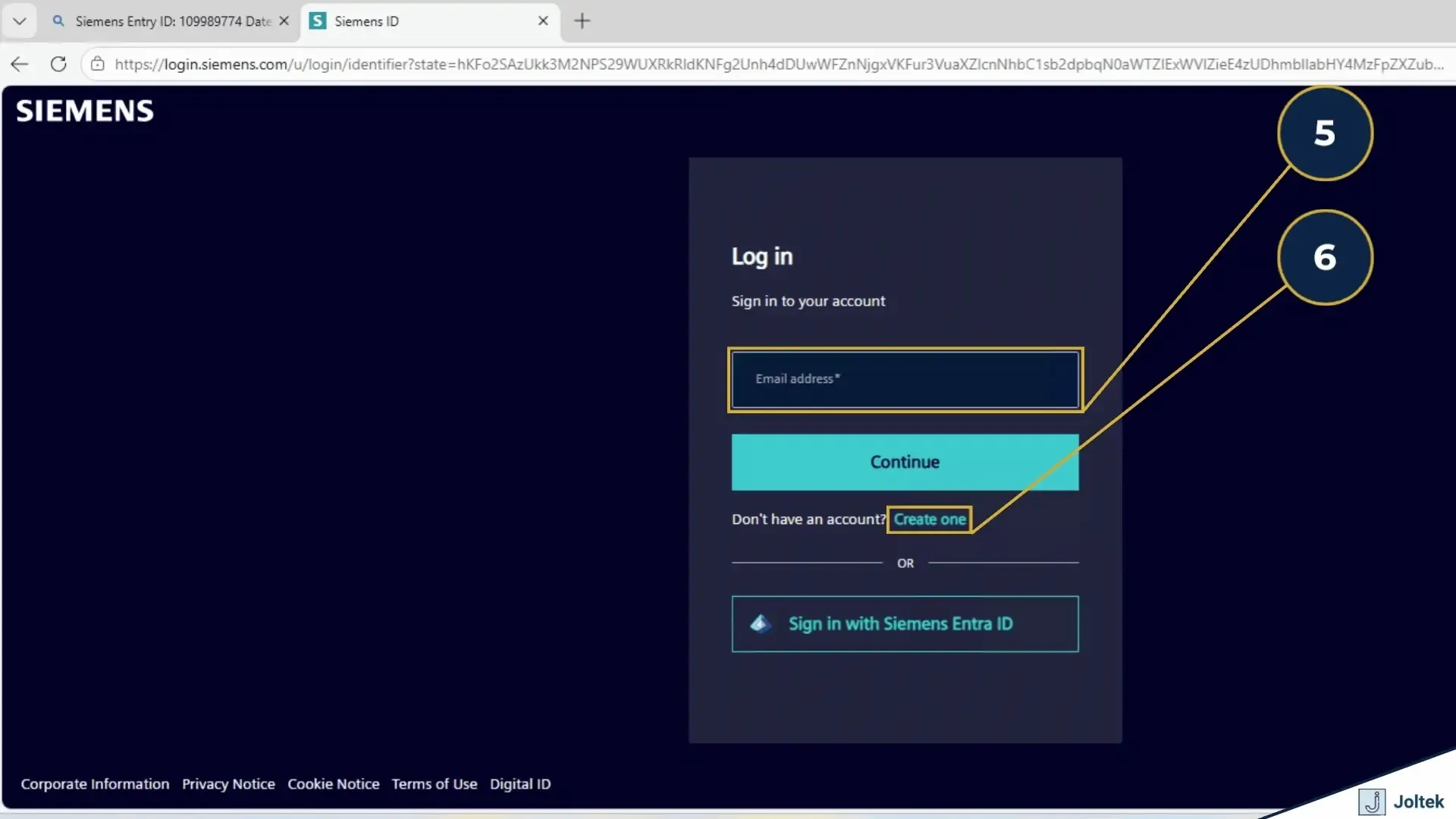Viewport: 1456px width, 819px height.
Task: Click the 'Sign in to your account' text
Action: click(x=808, y=301)
